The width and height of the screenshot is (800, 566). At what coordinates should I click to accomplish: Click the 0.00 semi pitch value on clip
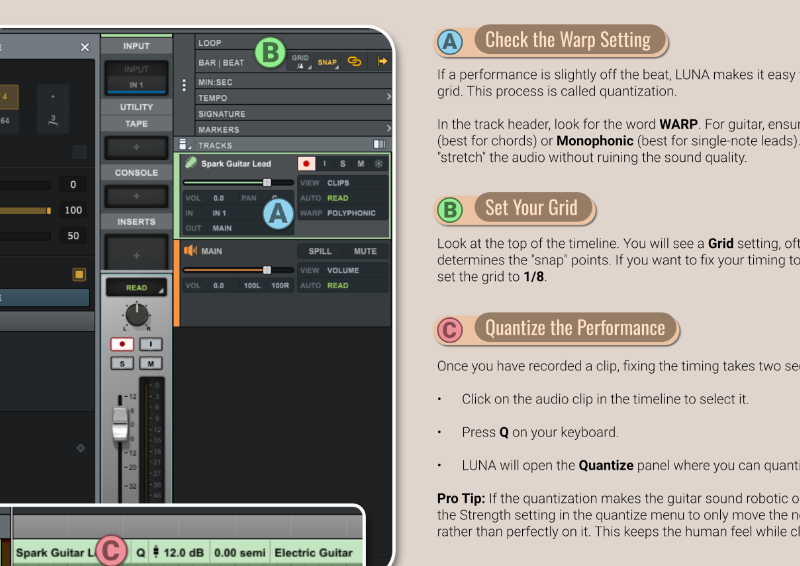(239, 553)
